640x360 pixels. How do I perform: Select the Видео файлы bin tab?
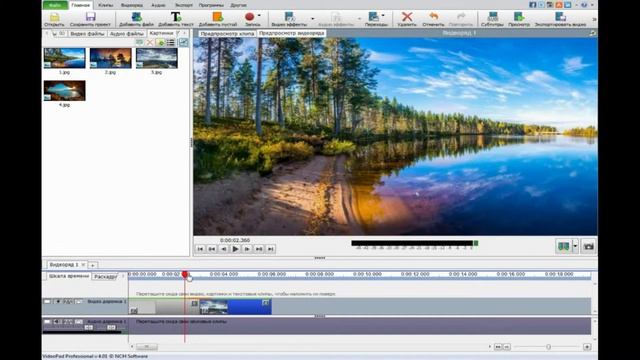pos(87,33)
